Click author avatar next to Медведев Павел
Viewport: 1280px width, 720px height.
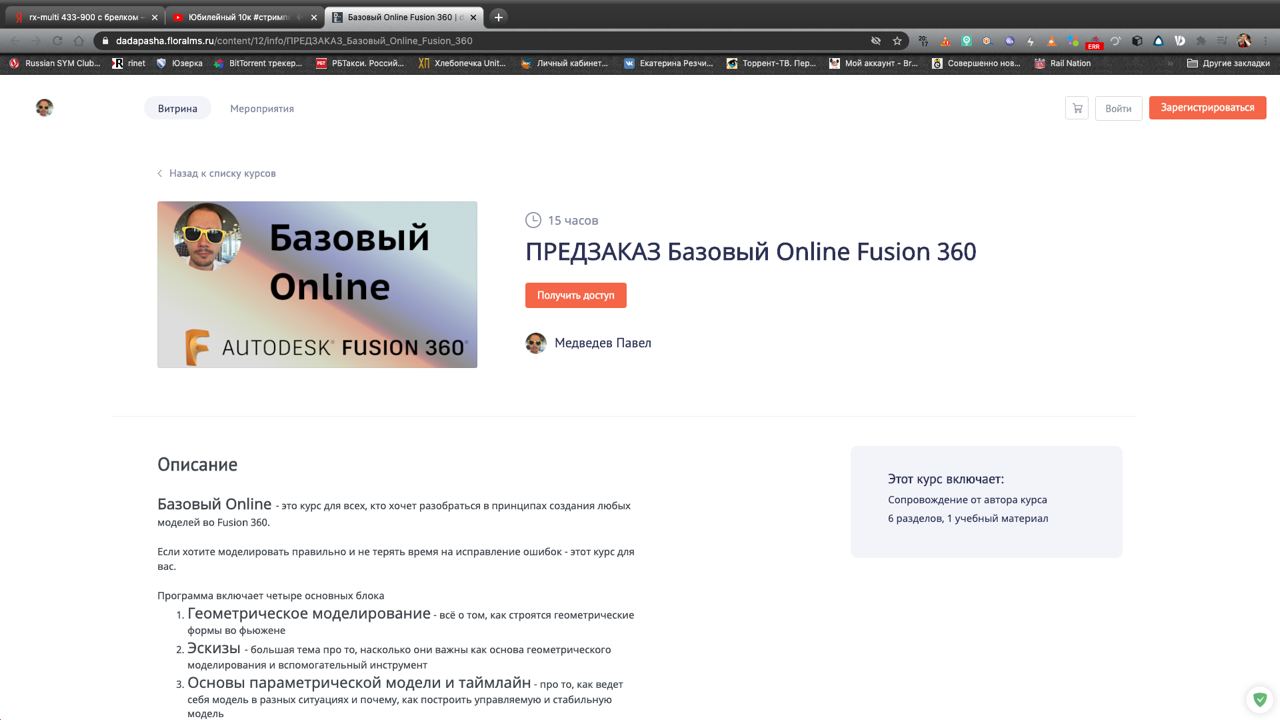tap(536, 343)
